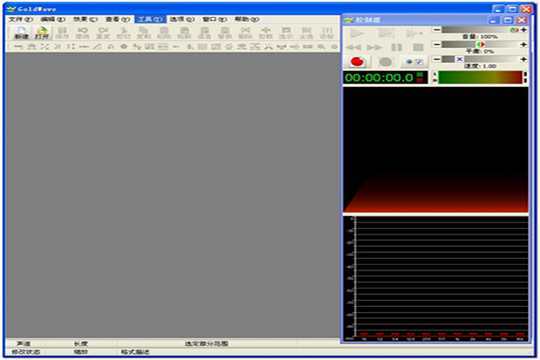Click the spectrum analyzer graph in control panel
The image size is (540, 360).
436,279
